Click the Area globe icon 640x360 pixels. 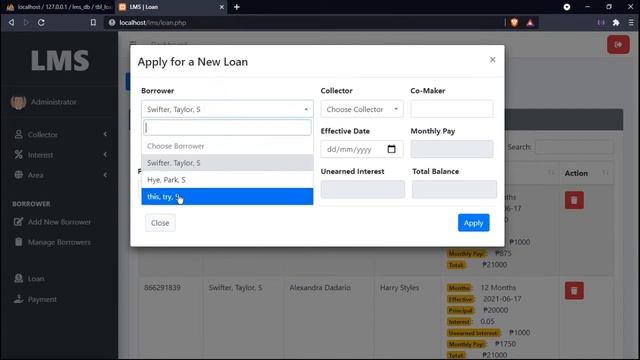click(18, 174)
